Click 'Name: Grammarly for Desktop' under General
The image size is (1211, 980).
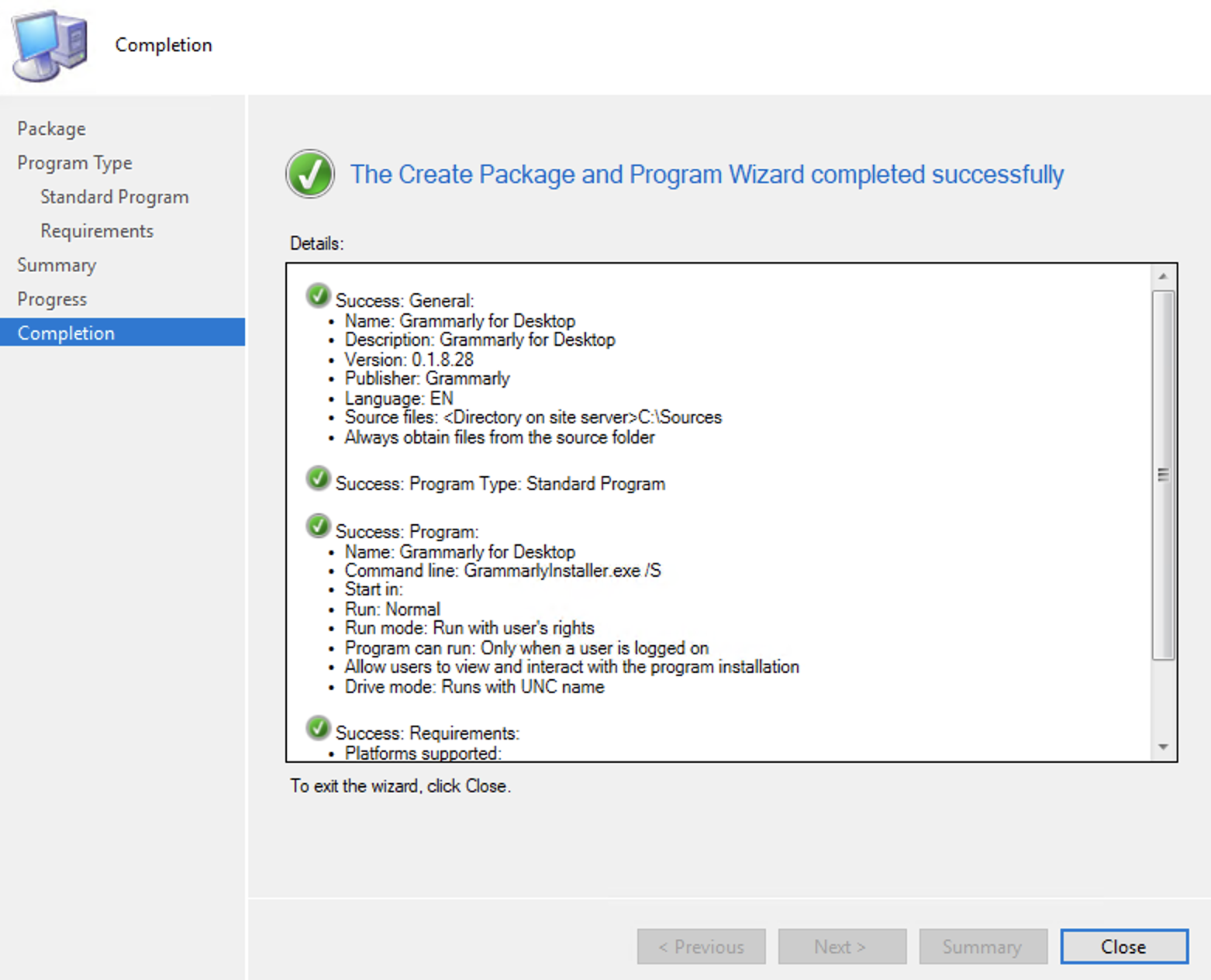click(x=460, y=321)
